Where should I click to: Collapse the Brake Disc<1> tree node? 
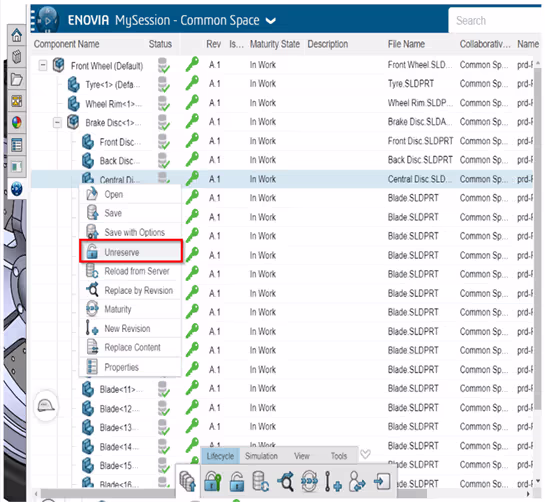pyautogui.click(x=57, y=122)
